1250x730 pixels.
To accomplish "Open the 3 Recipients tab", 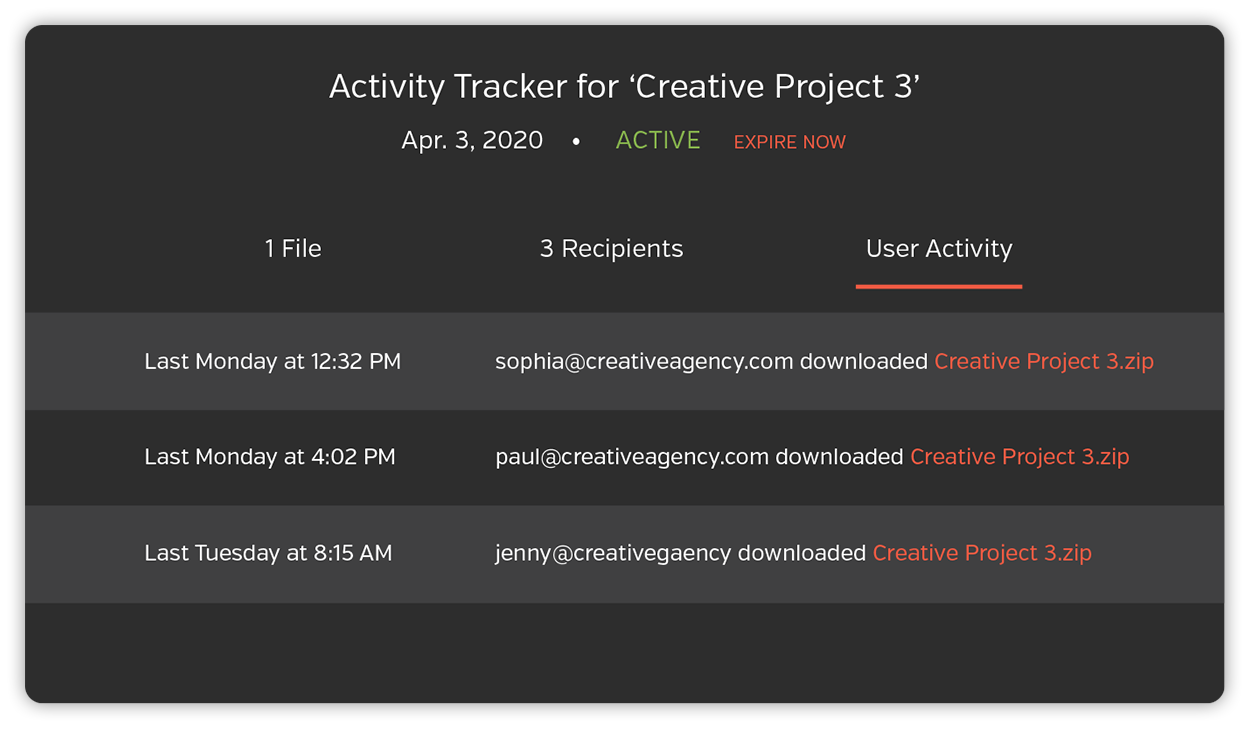I will 611,248.
